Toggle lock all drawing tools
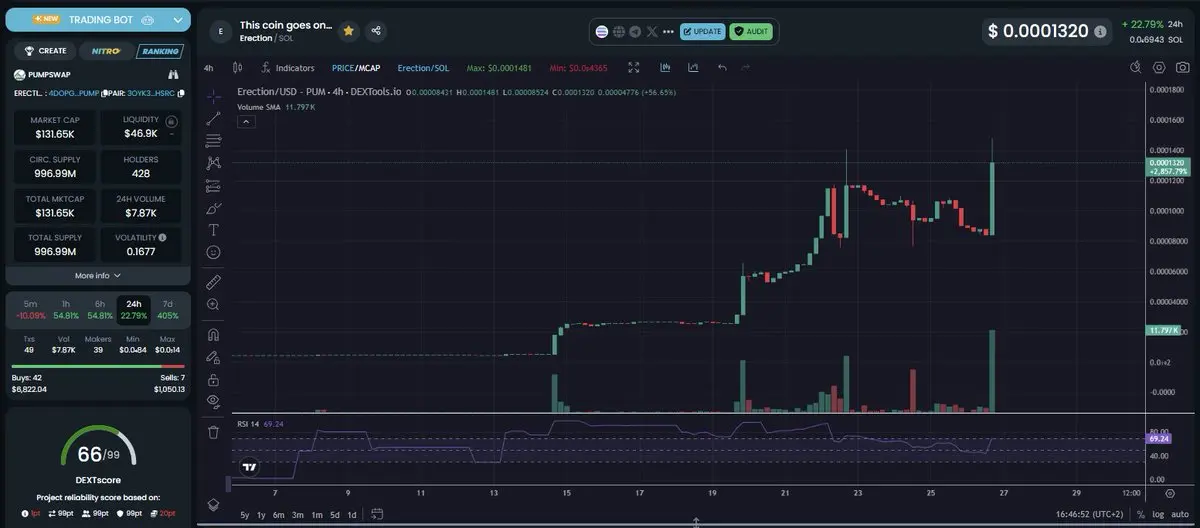Screen dimensions: 1200x528 pyautogui.click(x=213, y=380)
